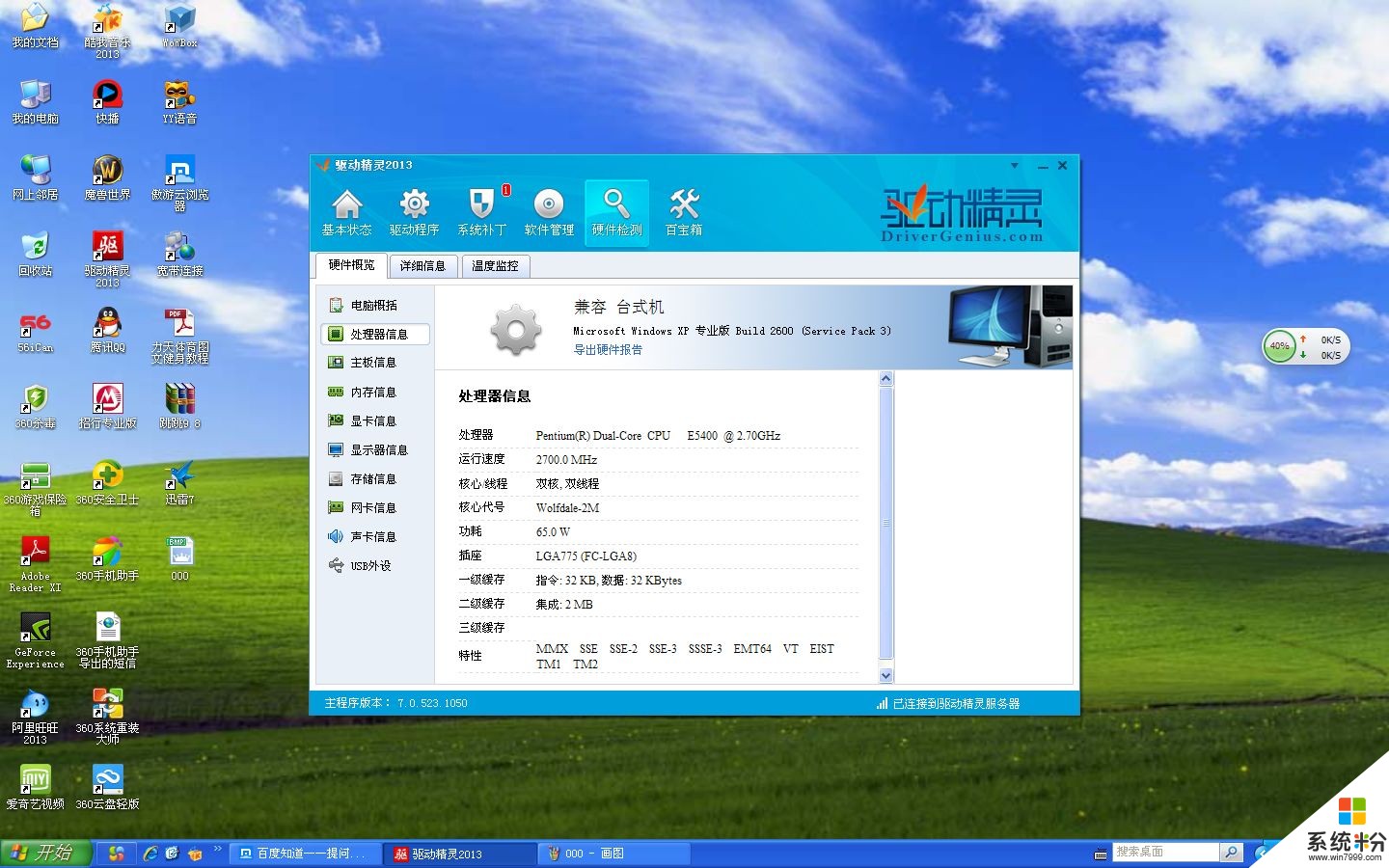Select the 网上邻居 desktop icon

[35, 178]
